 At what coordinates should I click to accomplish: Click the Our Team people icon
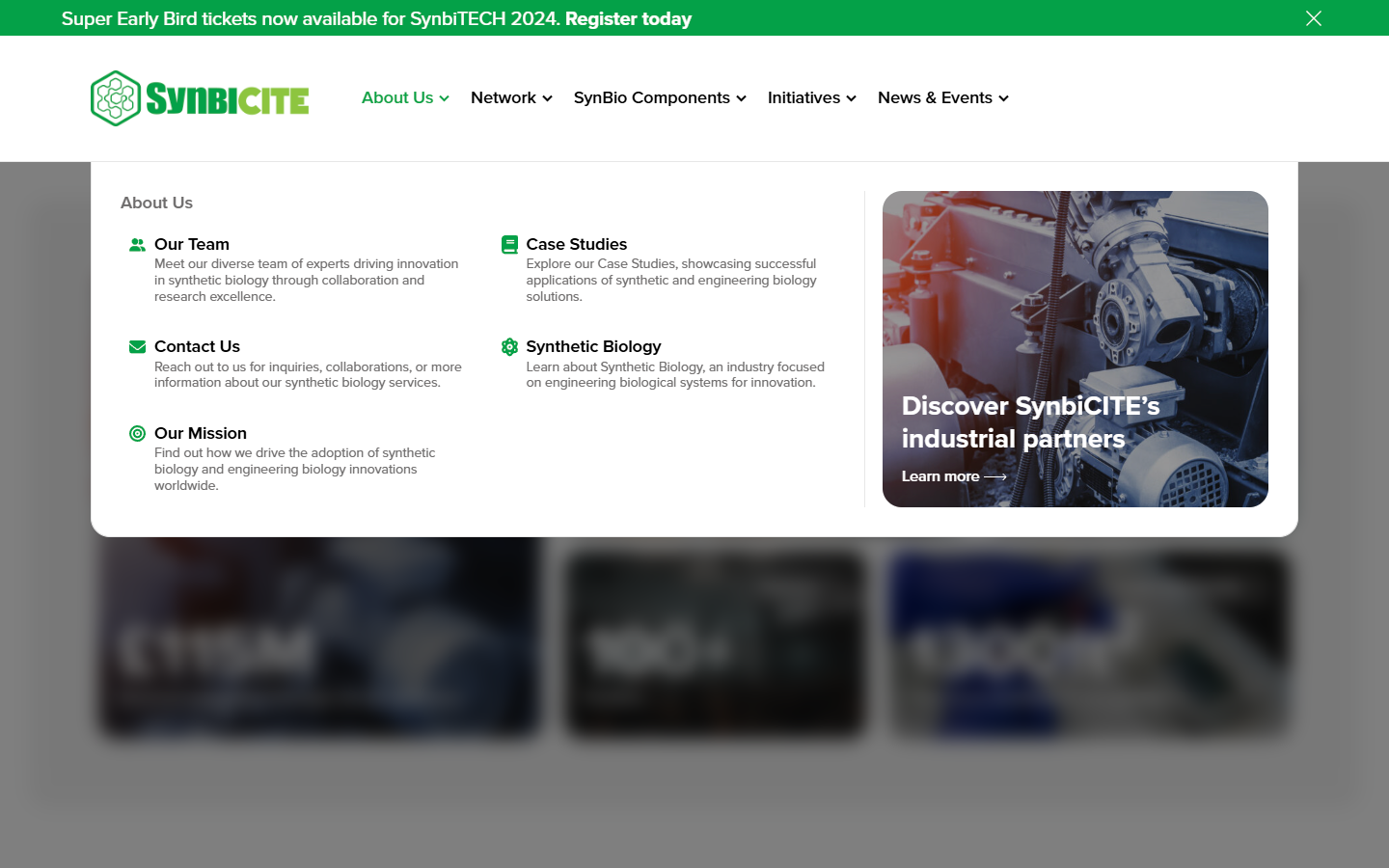135,244
